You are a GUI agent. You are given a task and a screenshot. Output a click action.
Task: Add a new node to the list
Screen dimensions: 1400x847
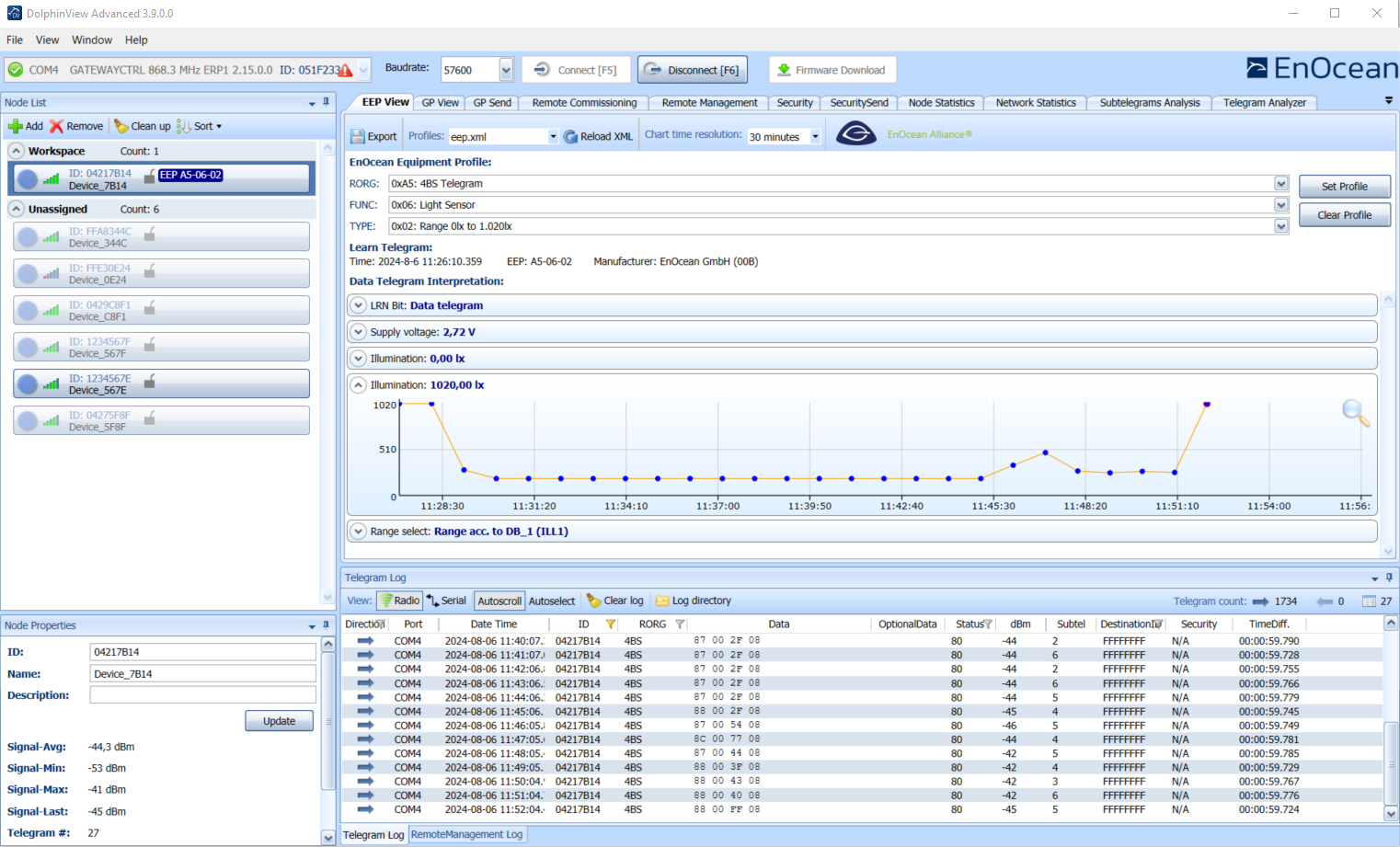(x=26, y=126)
